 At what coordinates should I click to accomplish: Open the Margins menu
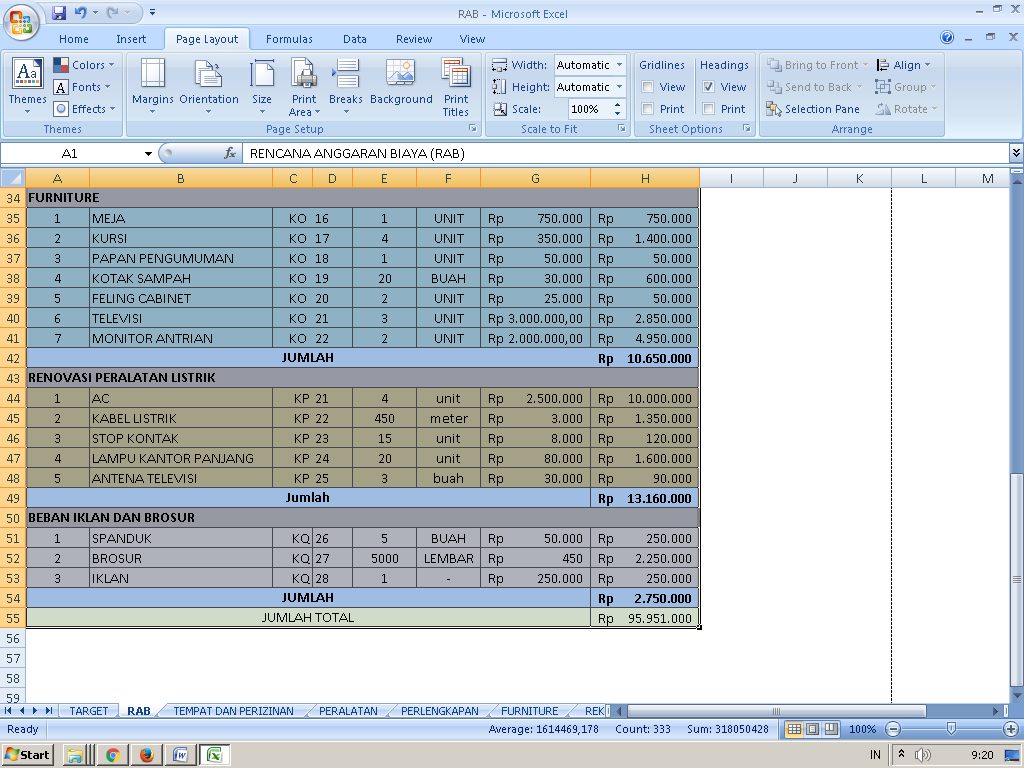pos(153,86)
